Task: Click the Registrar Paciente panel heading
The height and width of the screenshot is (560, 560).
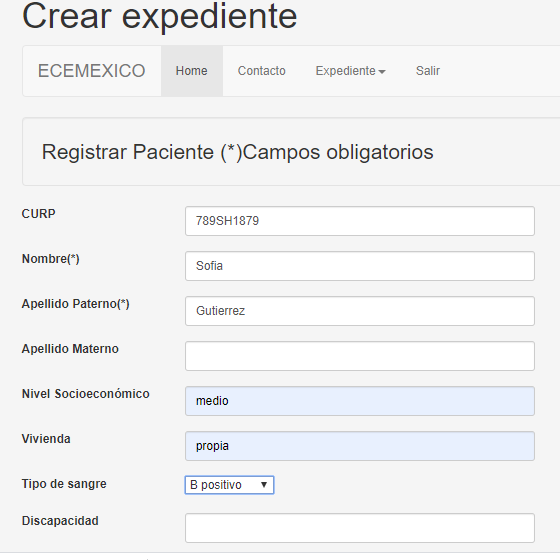Action: (x=238, y=152)
